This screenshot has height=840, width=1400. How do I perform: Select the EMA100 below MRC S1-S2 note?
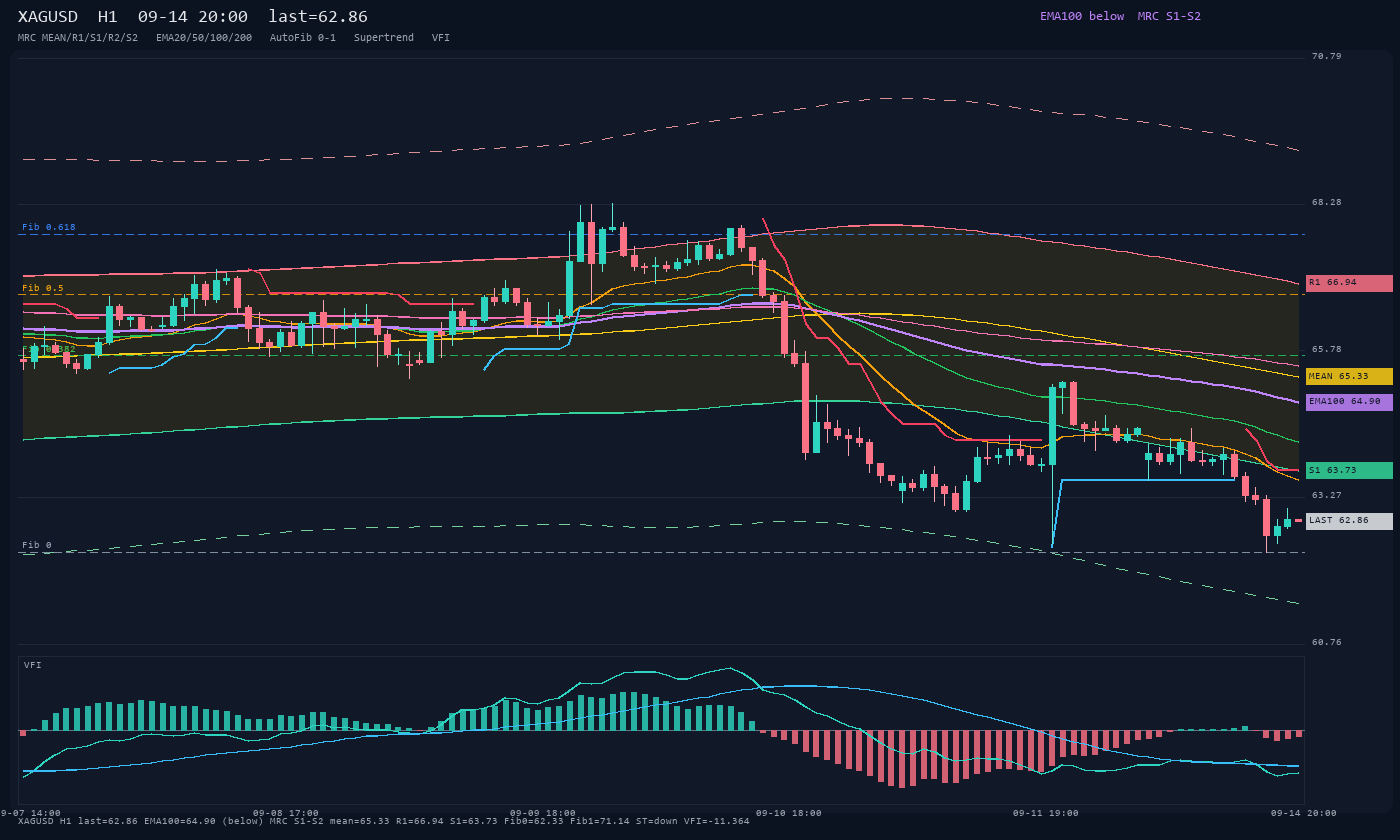pos(1120,16)
